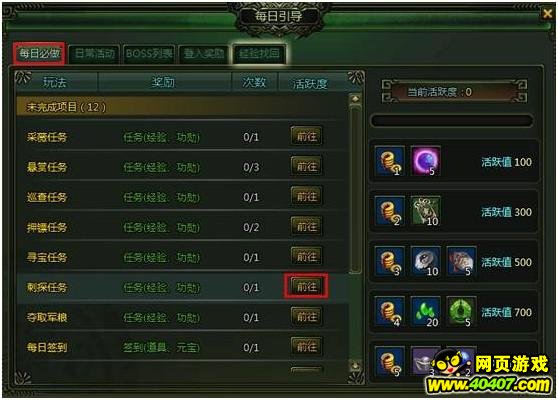
Task: Select silver stone icon in 活跃值 500 row
Action: pyautogui.click(x=426, y=261)
